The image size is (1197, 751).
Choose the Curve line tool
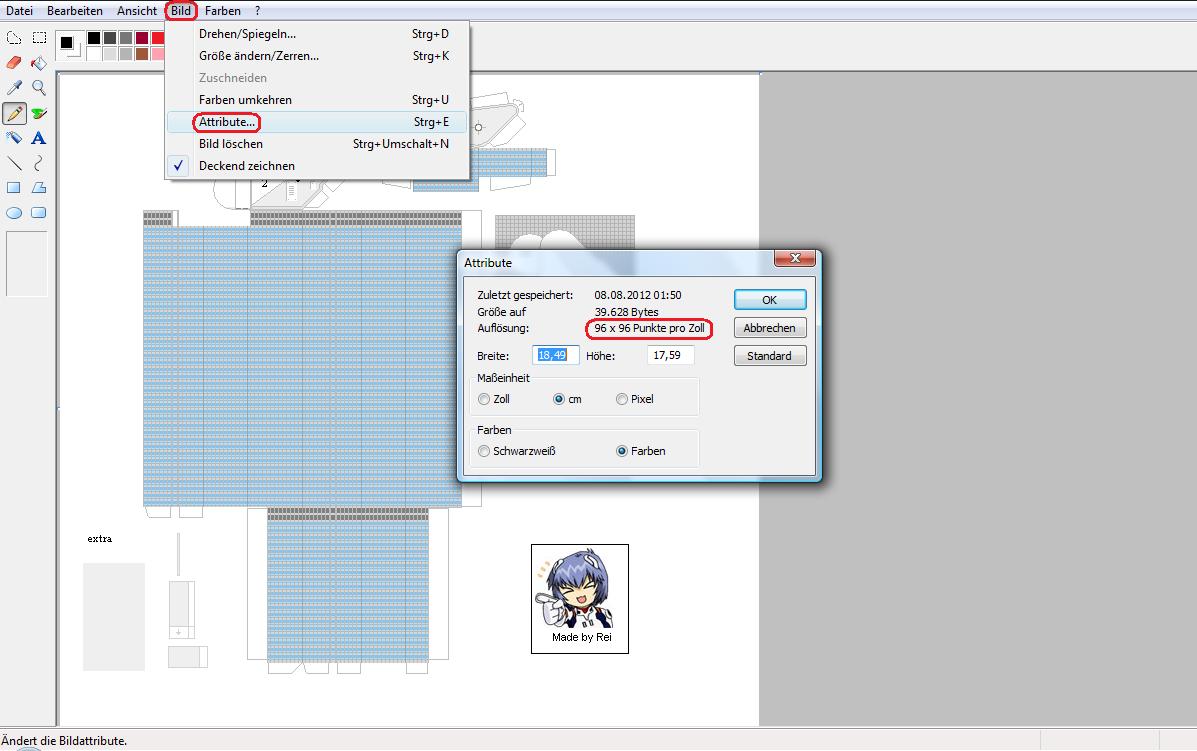pos(39,163)
